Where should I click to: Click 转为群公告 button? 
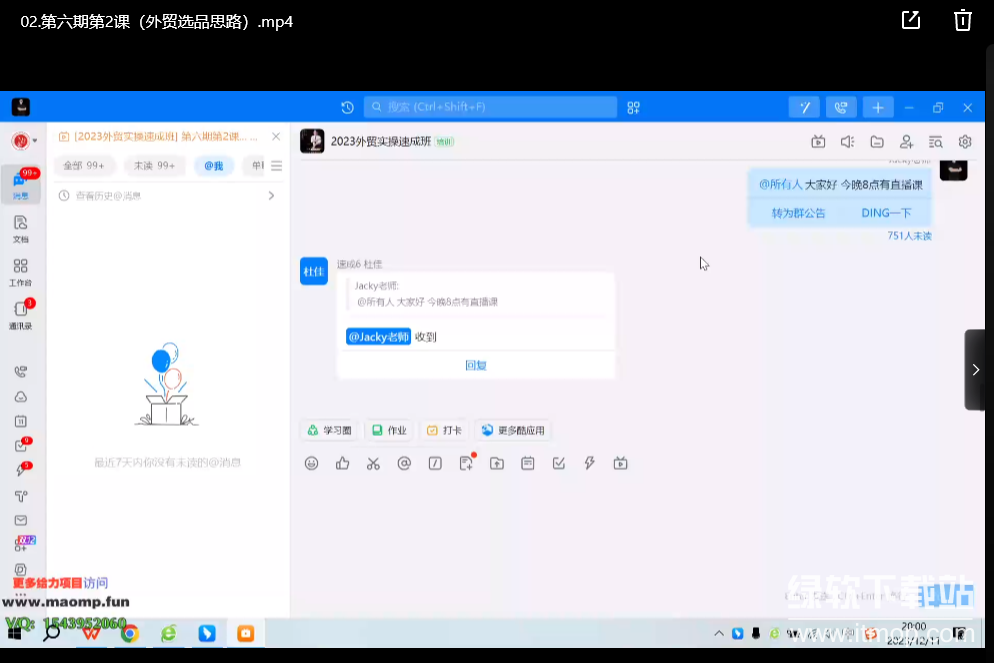tap(798, 213)
